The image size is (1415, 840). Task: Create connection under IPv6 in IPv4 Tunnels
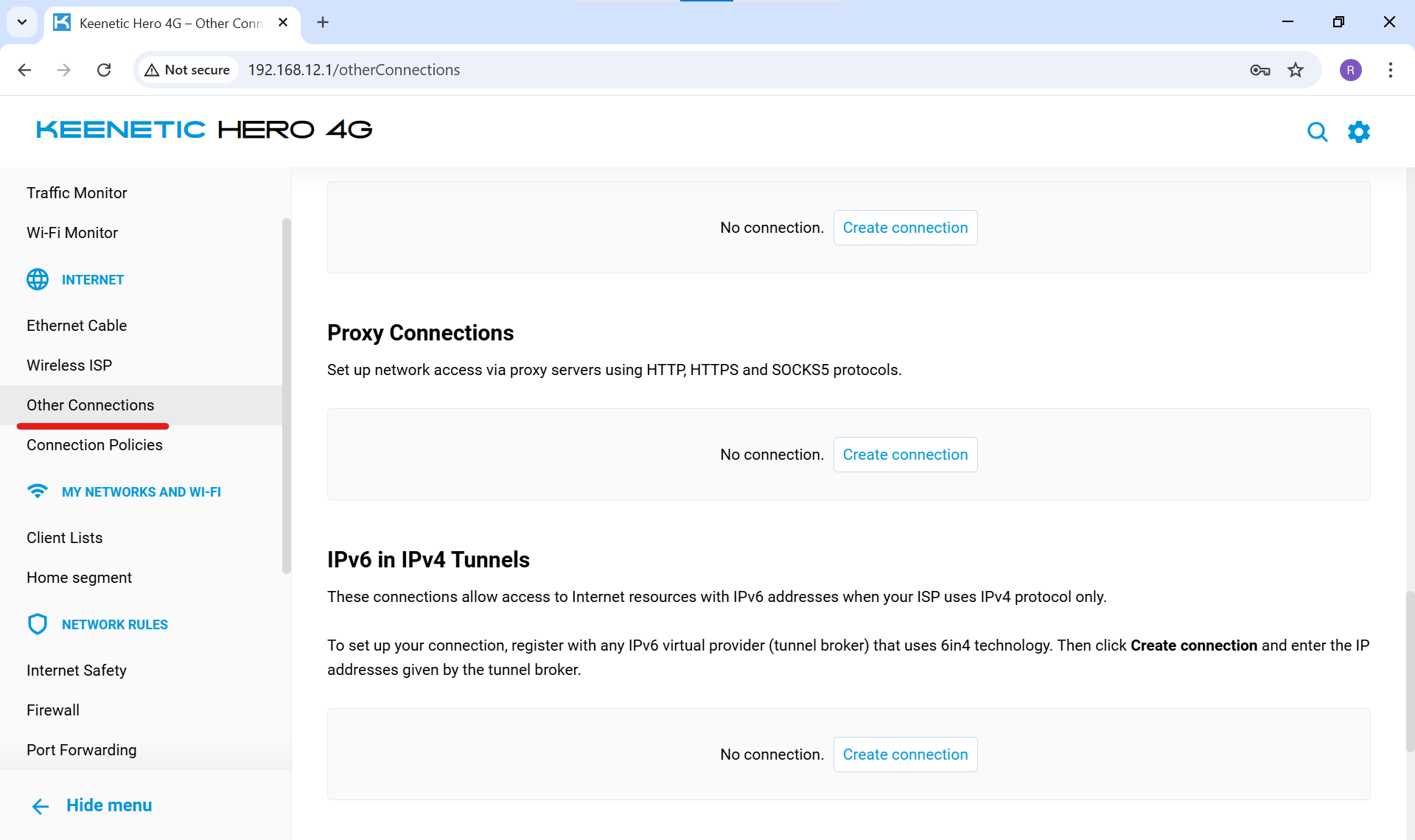[x=905, y=755]
